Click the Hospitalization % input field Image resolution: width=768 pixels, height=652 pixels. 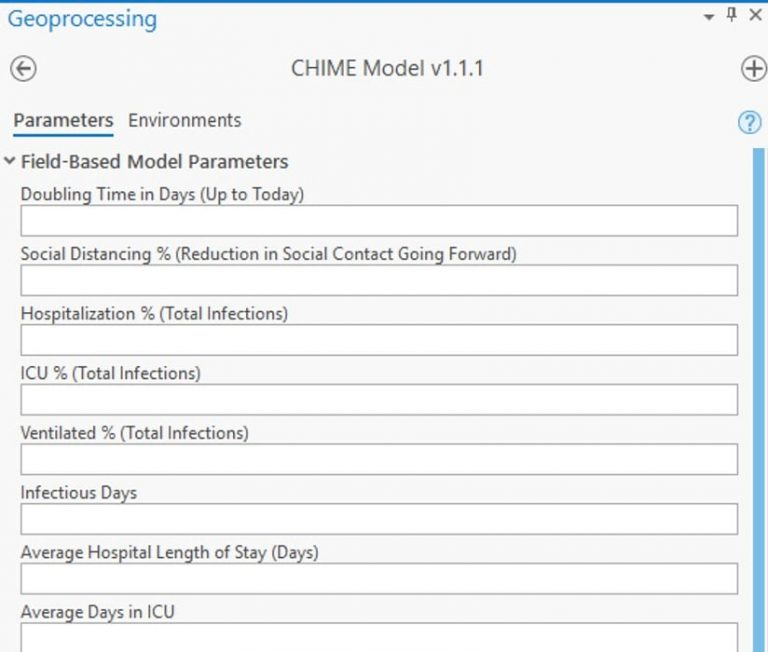coord(379,340)
